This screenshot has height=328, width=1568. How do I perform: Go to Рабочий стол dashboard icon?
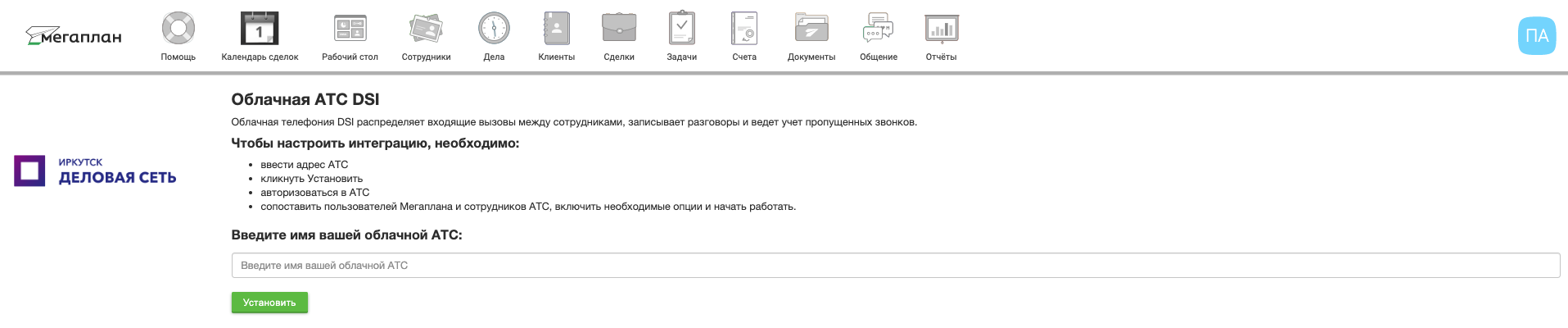(350, 28)
